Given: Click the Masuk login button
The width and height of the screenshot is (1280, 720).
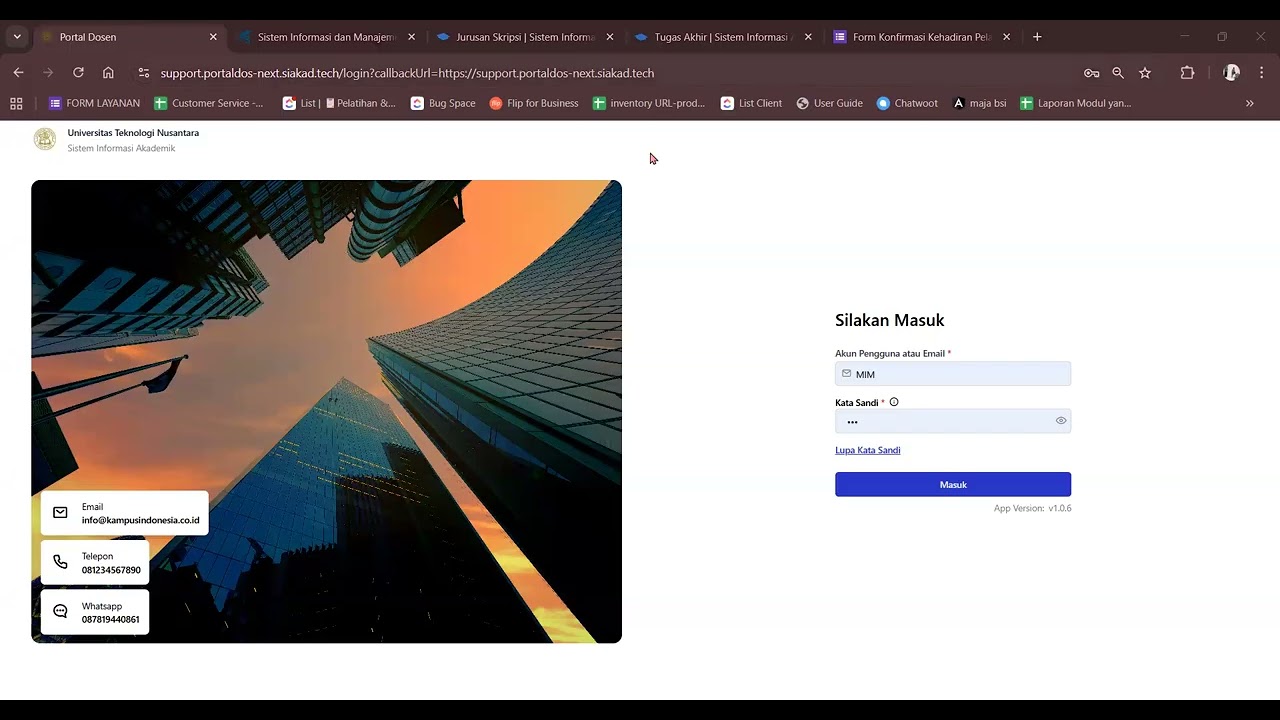Looking at the screenshot, I should (953, 484).
